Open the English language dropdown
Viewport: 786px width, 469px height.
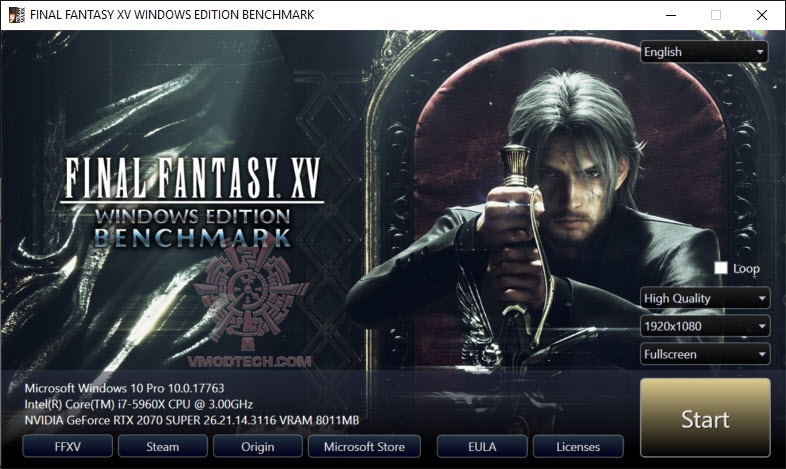[x=704, y=52]
